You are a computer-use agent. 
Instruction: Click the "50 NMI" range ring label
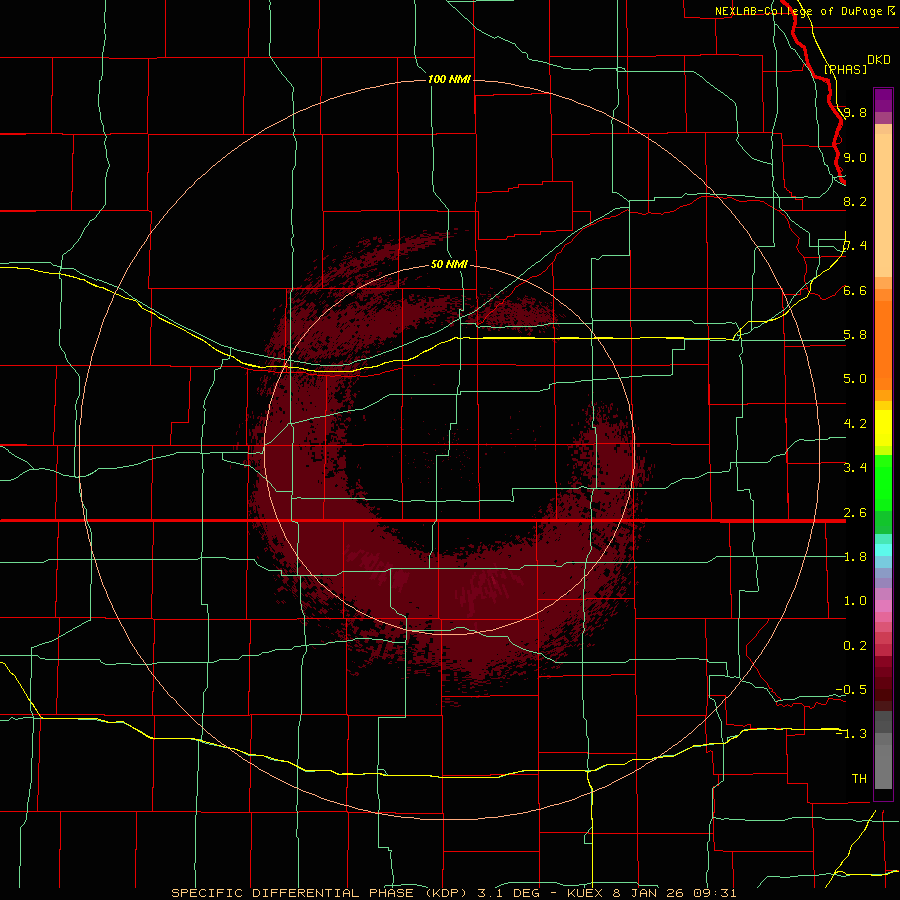tap(449, 264)
